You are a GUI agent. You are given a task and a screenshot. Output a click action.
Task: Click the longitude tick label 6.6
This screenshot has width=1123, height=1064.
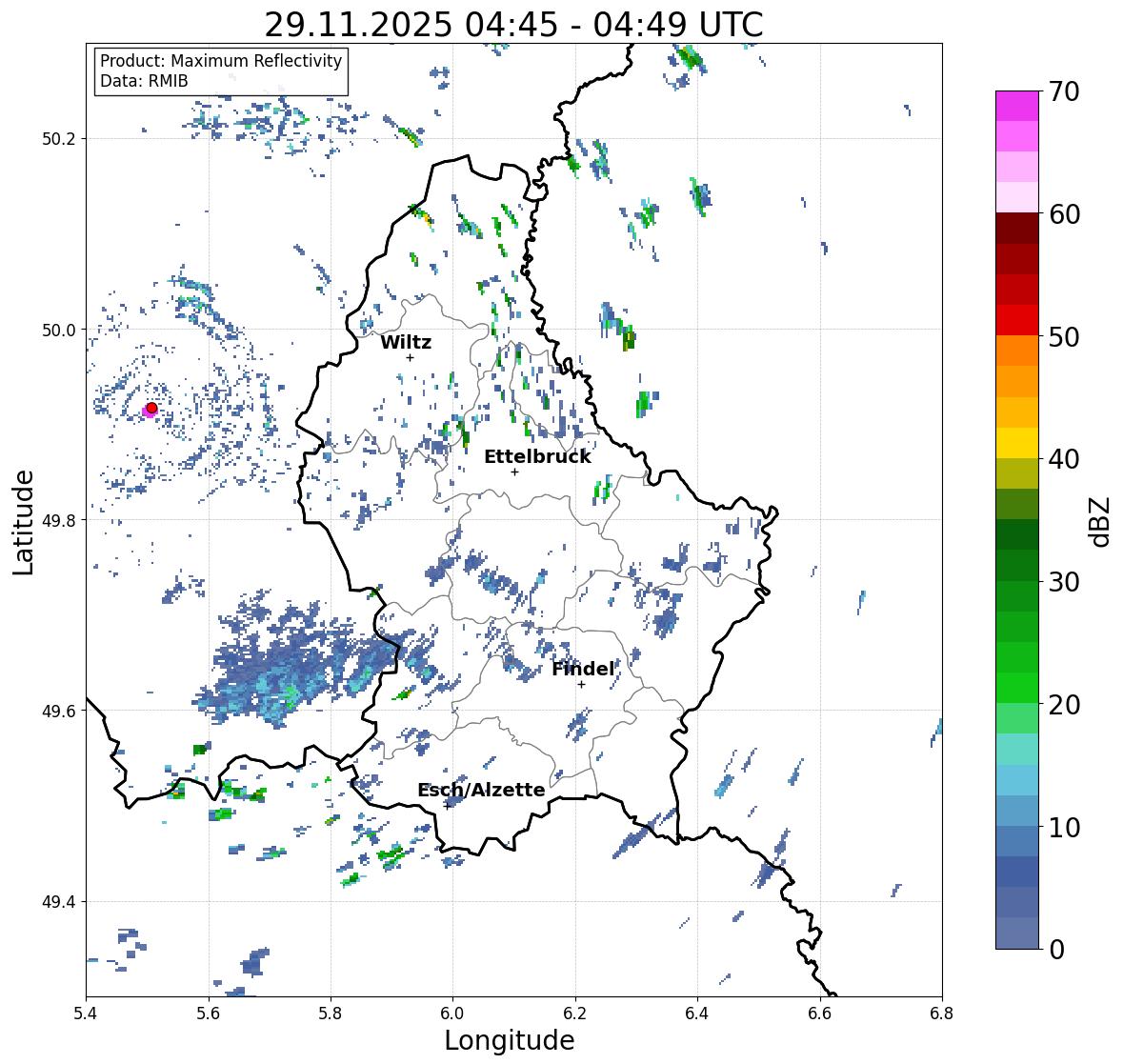tap(819, 1014)
